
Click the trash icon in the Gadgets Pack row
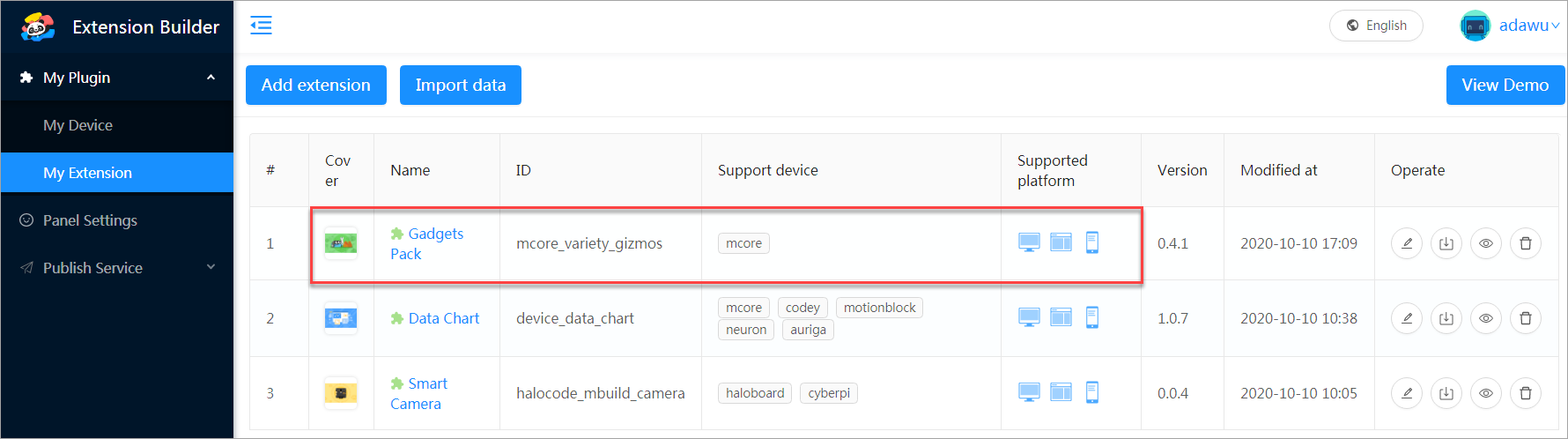coord(1526,243)
